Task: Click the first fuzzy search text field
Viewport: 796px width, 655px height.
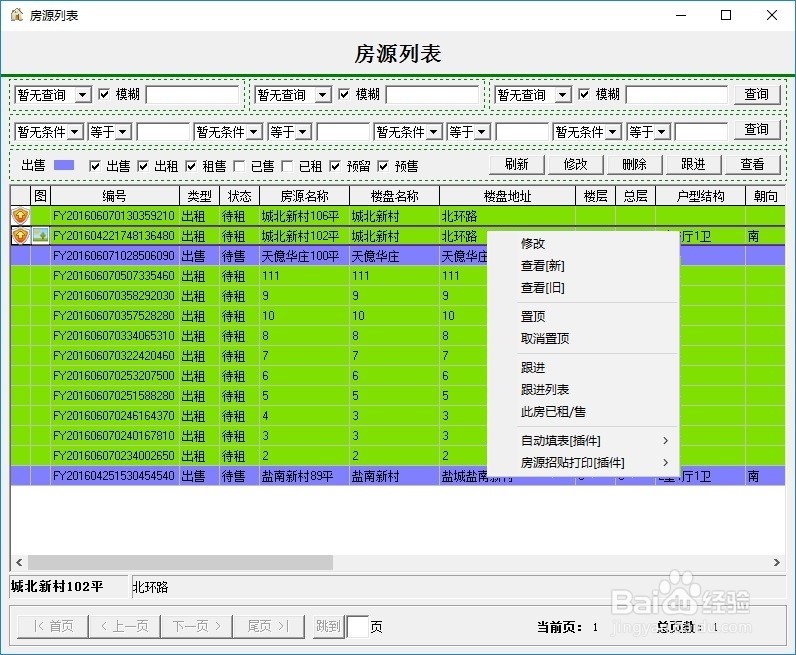Action: coord(192,94)
